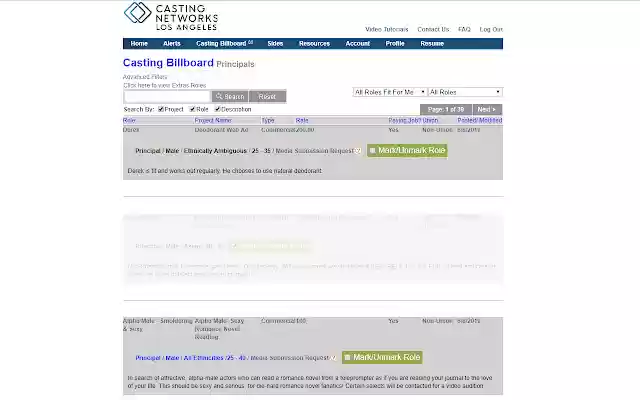Screen dimensions: 640x400
Task: Open the Resume menu item
Action: (432, 44)
